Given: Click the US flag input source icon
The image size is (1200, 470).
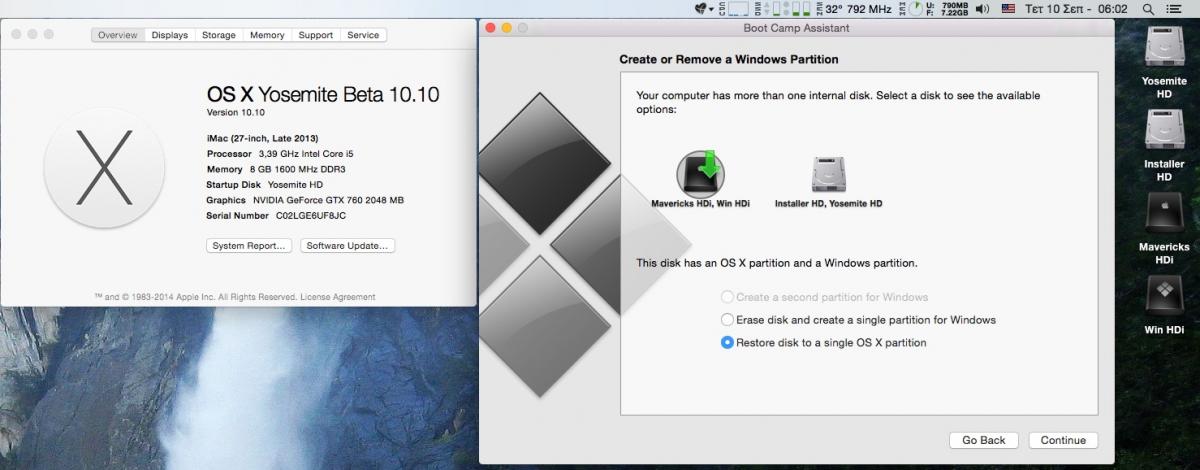Looking at the screenshot, I should pos(1009,9).
